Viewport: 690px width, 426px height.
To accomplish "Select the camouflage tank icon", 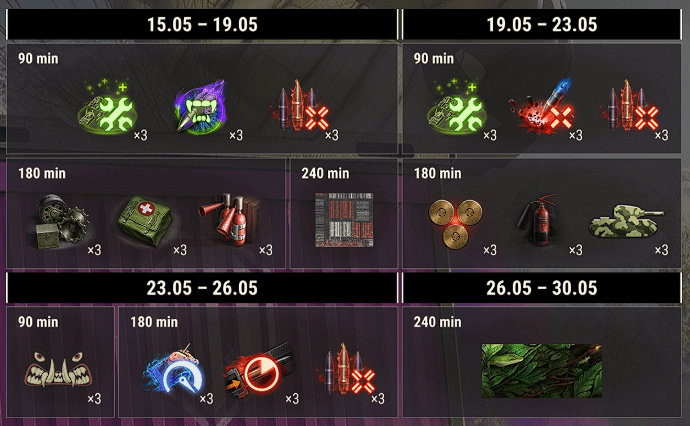I will coord(626,221).
